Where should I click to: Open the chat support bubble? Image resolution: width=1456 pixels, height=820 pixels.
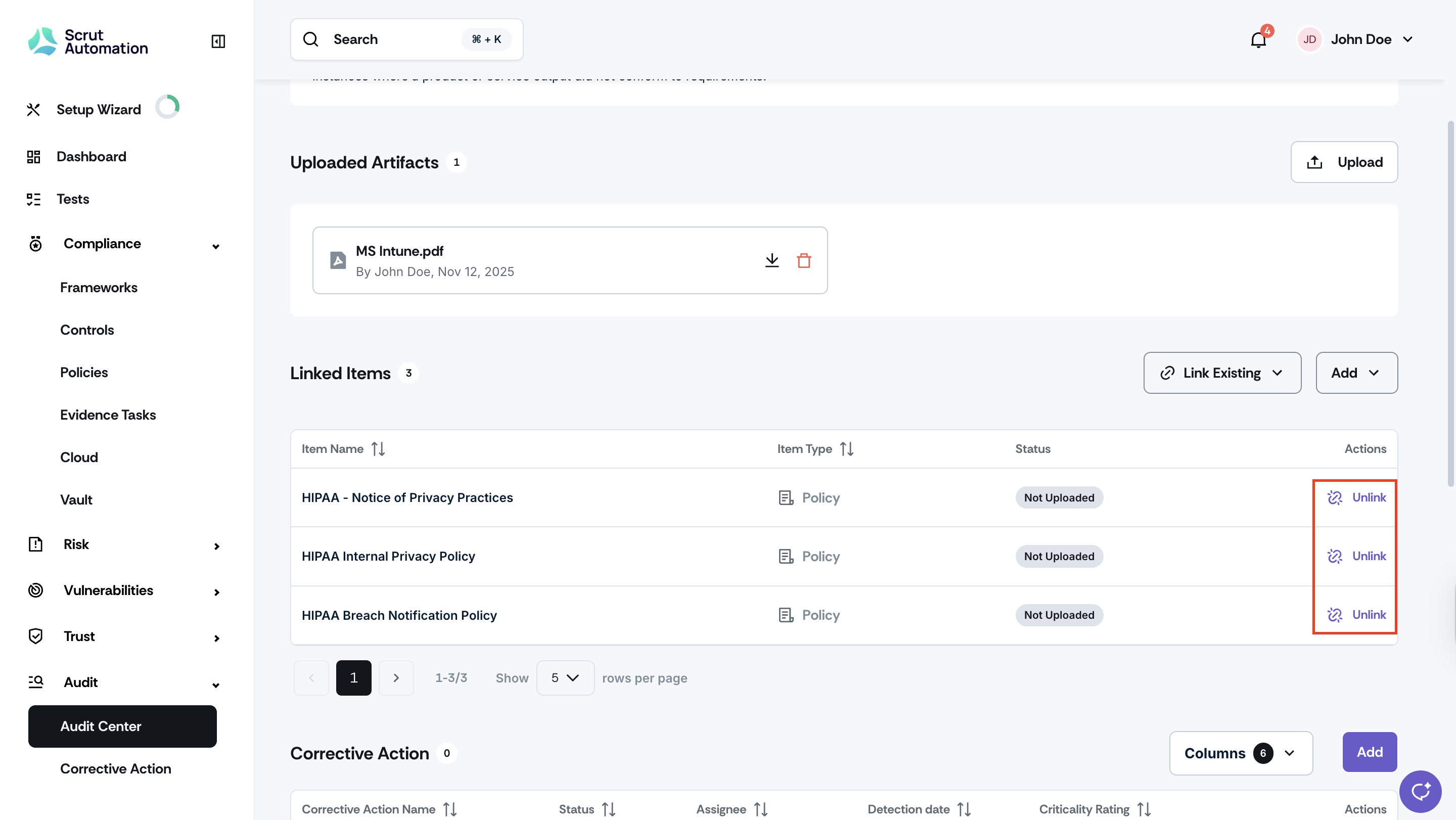1420,791
